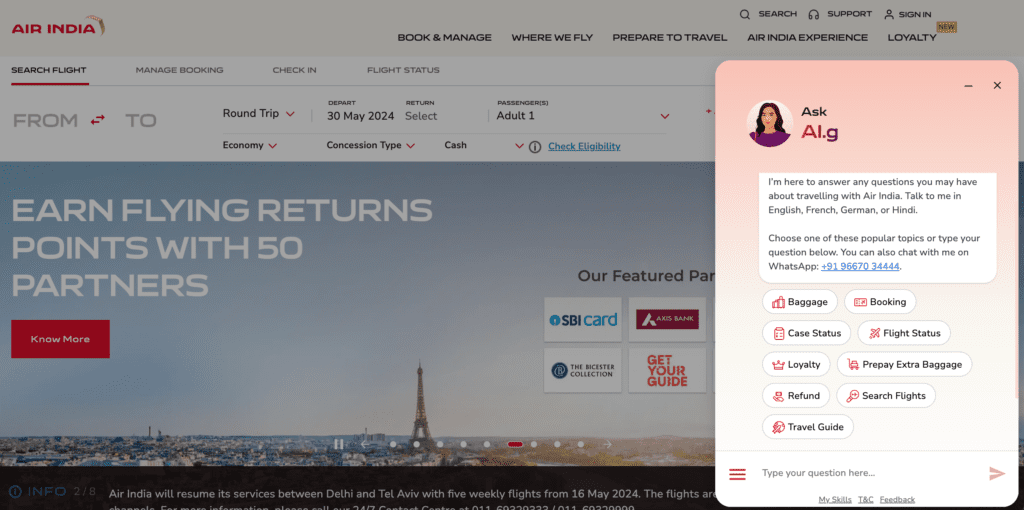Screen dimensions: 1024x510
Task: Minimize the Ask AI.g chat window
Action: coord(968,86)
